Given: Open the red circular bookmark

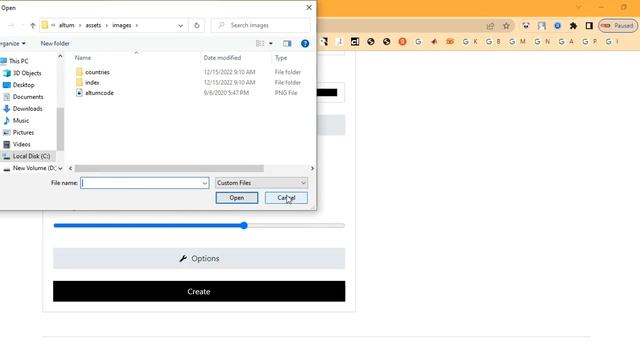Looking at the screenshot, I should [x=402, y=41].
